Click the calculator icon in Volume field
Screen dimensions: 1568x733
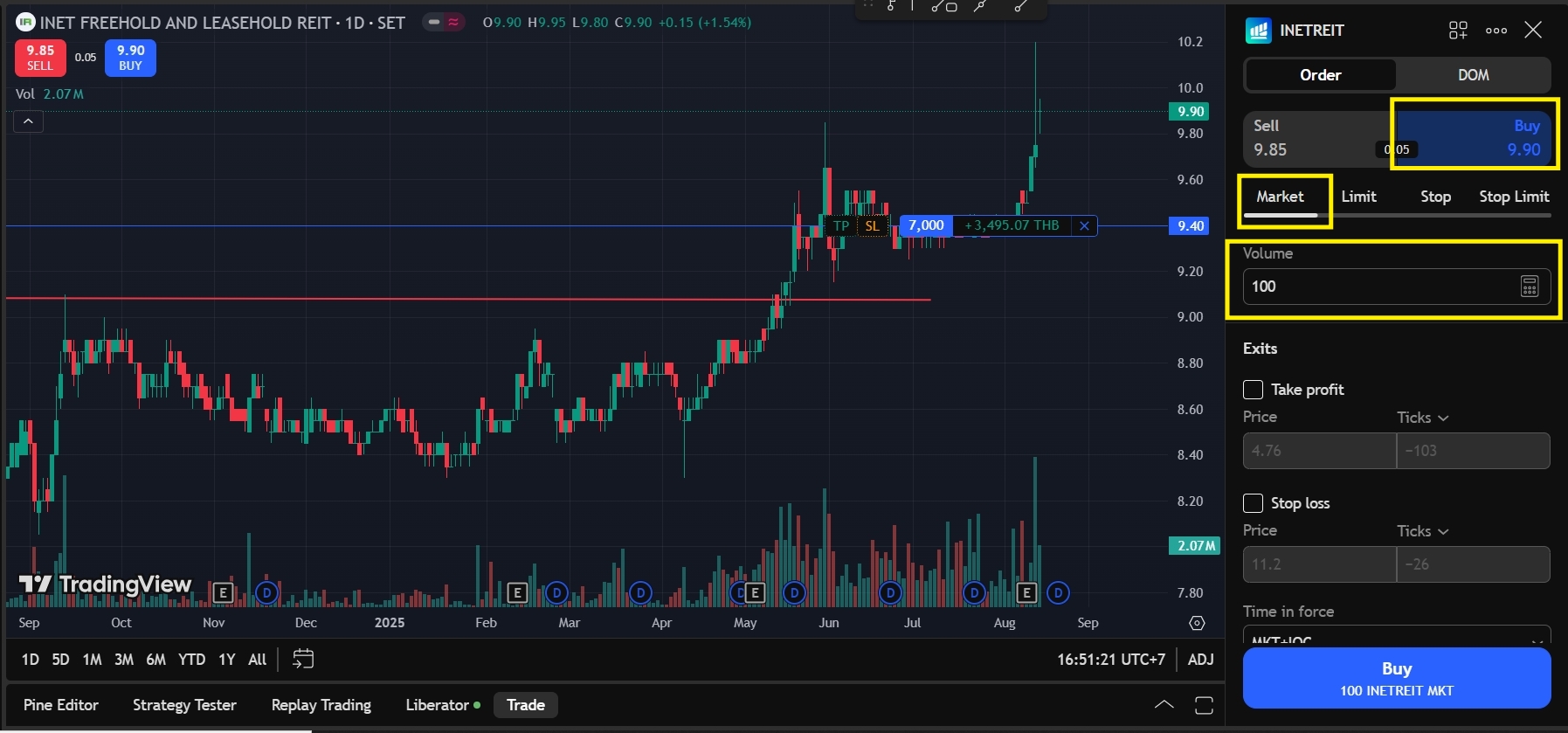[x=1529, y=287]
